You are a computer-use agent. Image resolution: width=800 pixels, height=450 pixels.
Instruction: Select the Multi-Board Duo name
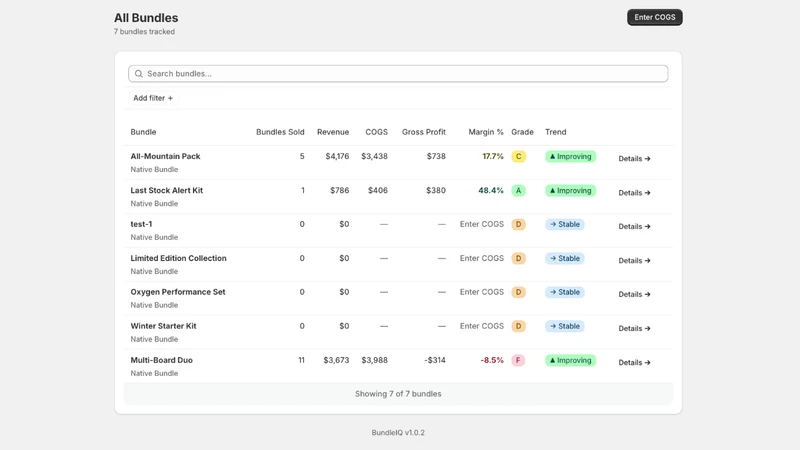click(x=162, y=360)
